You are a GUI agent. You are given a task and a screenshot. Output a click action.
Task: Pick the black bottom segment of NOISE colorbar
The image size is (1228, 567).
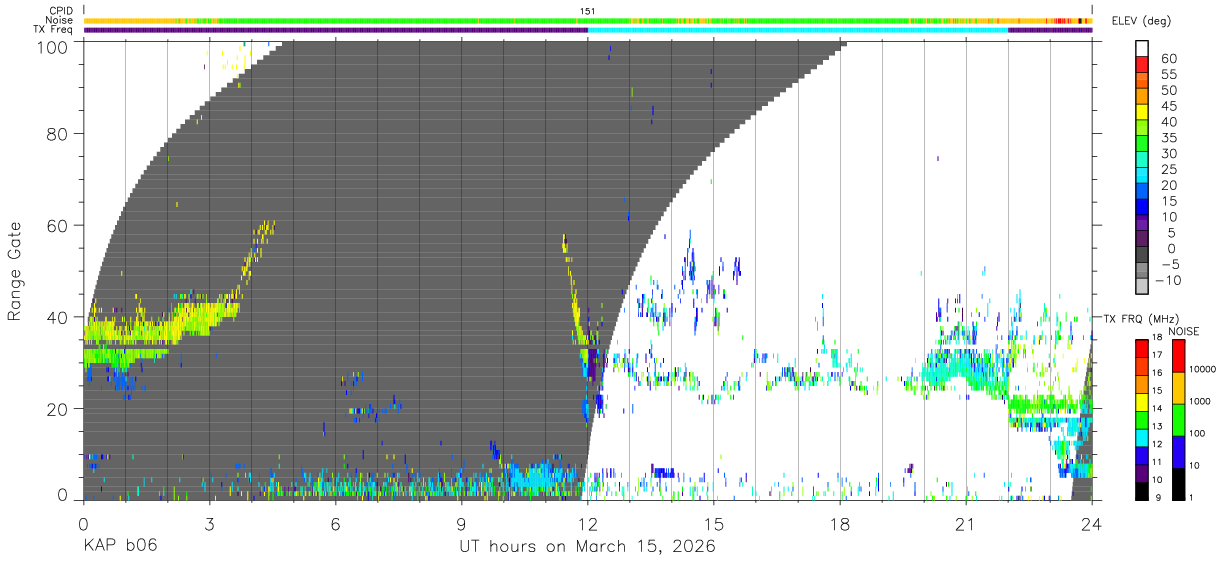1177,483
